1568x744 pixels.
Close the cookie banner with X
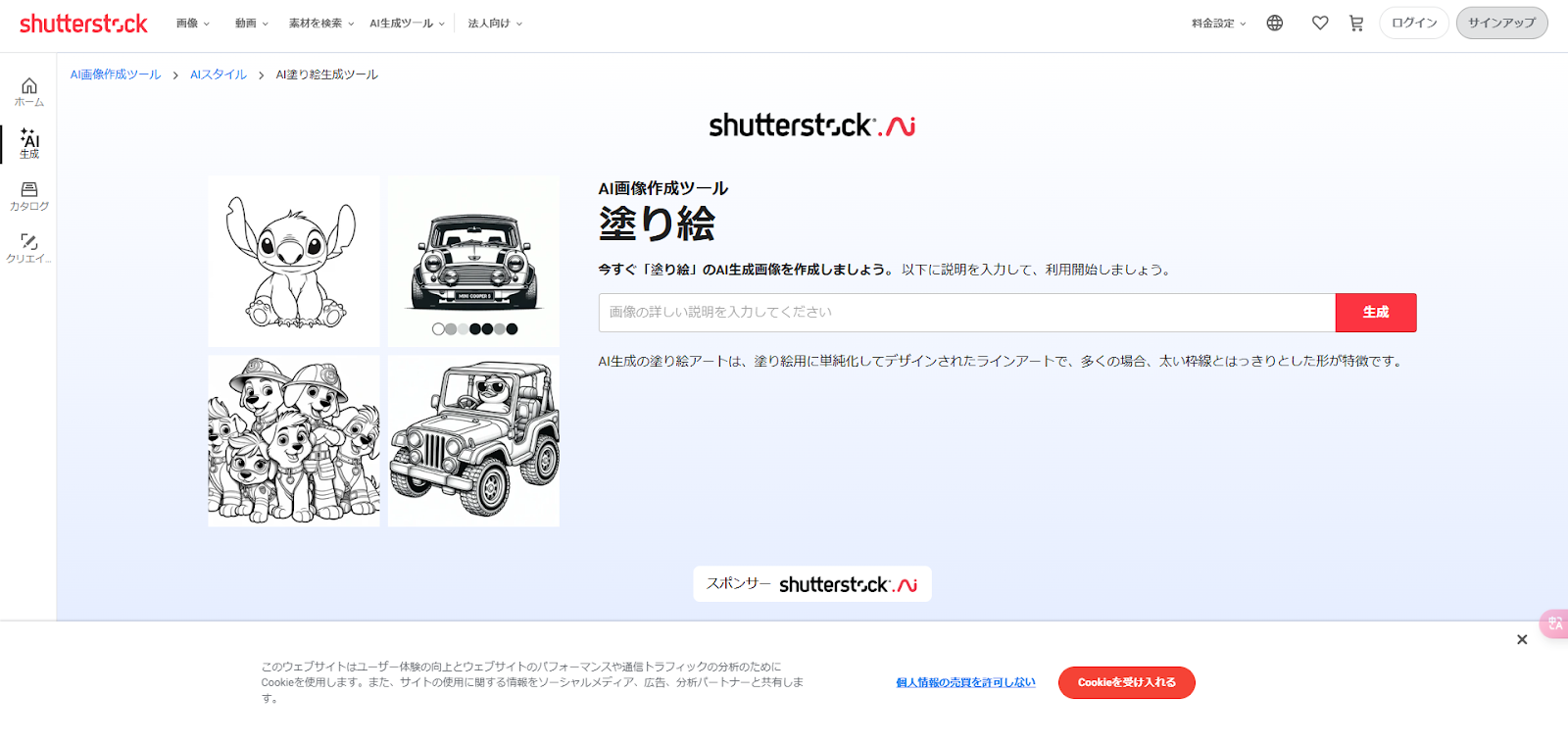coord(1522,639)
